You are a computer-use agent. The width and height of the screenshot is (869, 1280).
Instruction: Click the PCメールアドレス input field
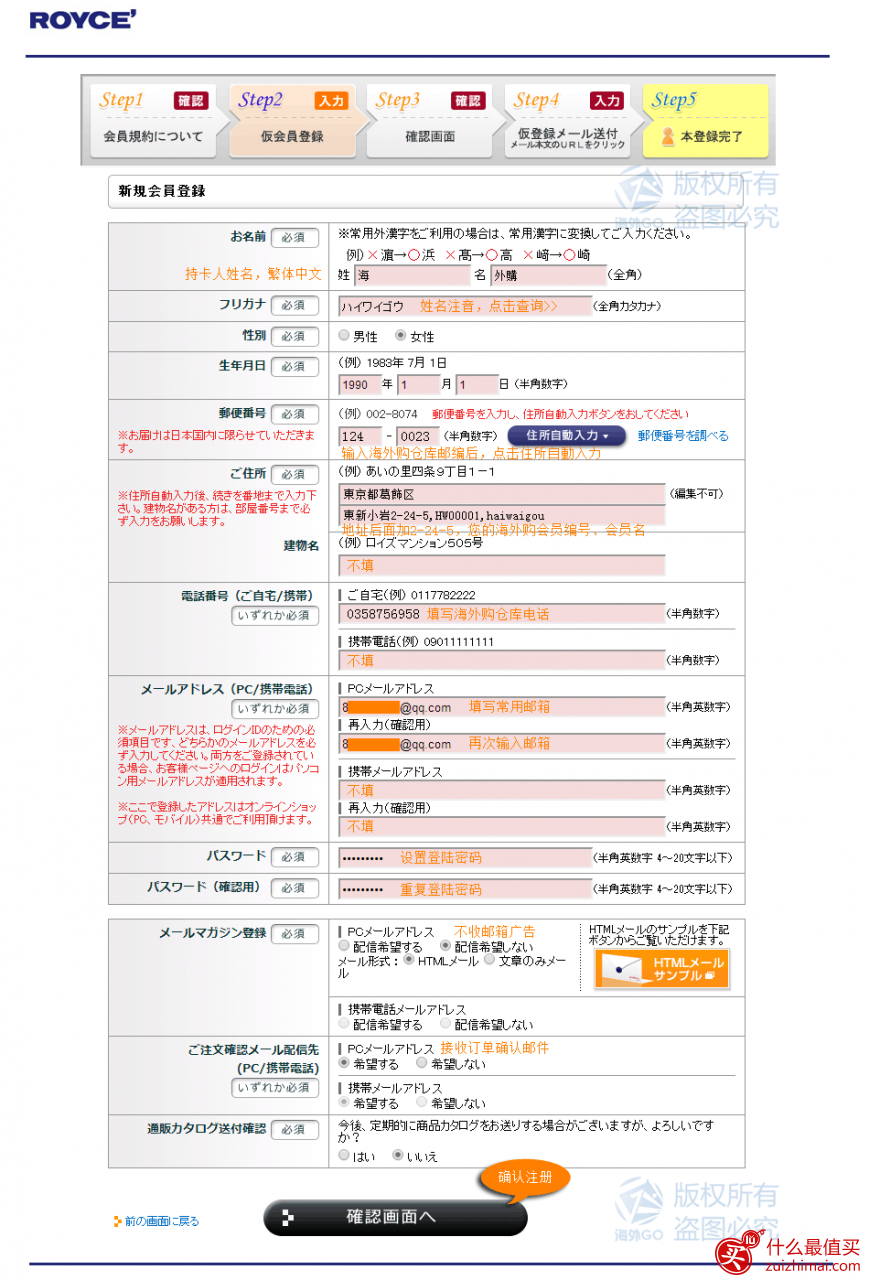pyautogui.click(x=502, y=707)
